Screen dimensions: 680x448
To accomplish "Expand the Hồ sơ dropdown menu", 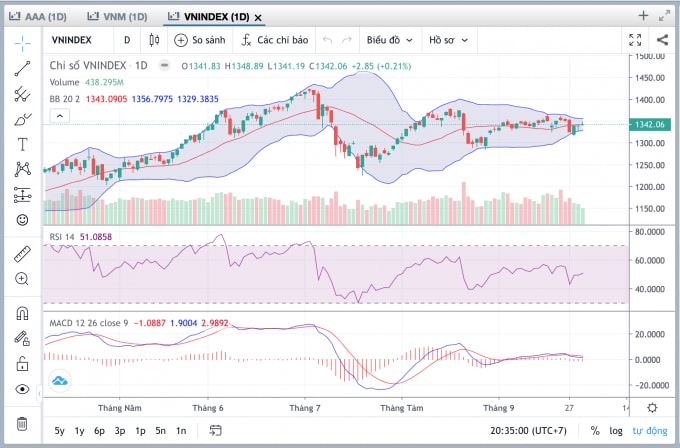I will [x=448, y=40].
